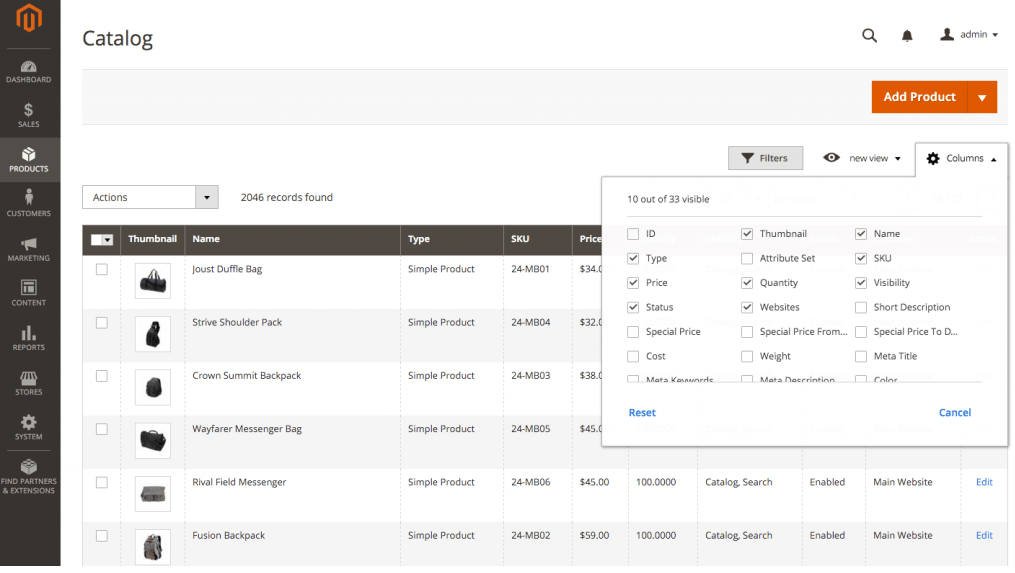Image resolution: width=1015 pixels, height=573 pixels.
Task: Click the Joust Duffle Bag thumbnail
Action: 153,281
